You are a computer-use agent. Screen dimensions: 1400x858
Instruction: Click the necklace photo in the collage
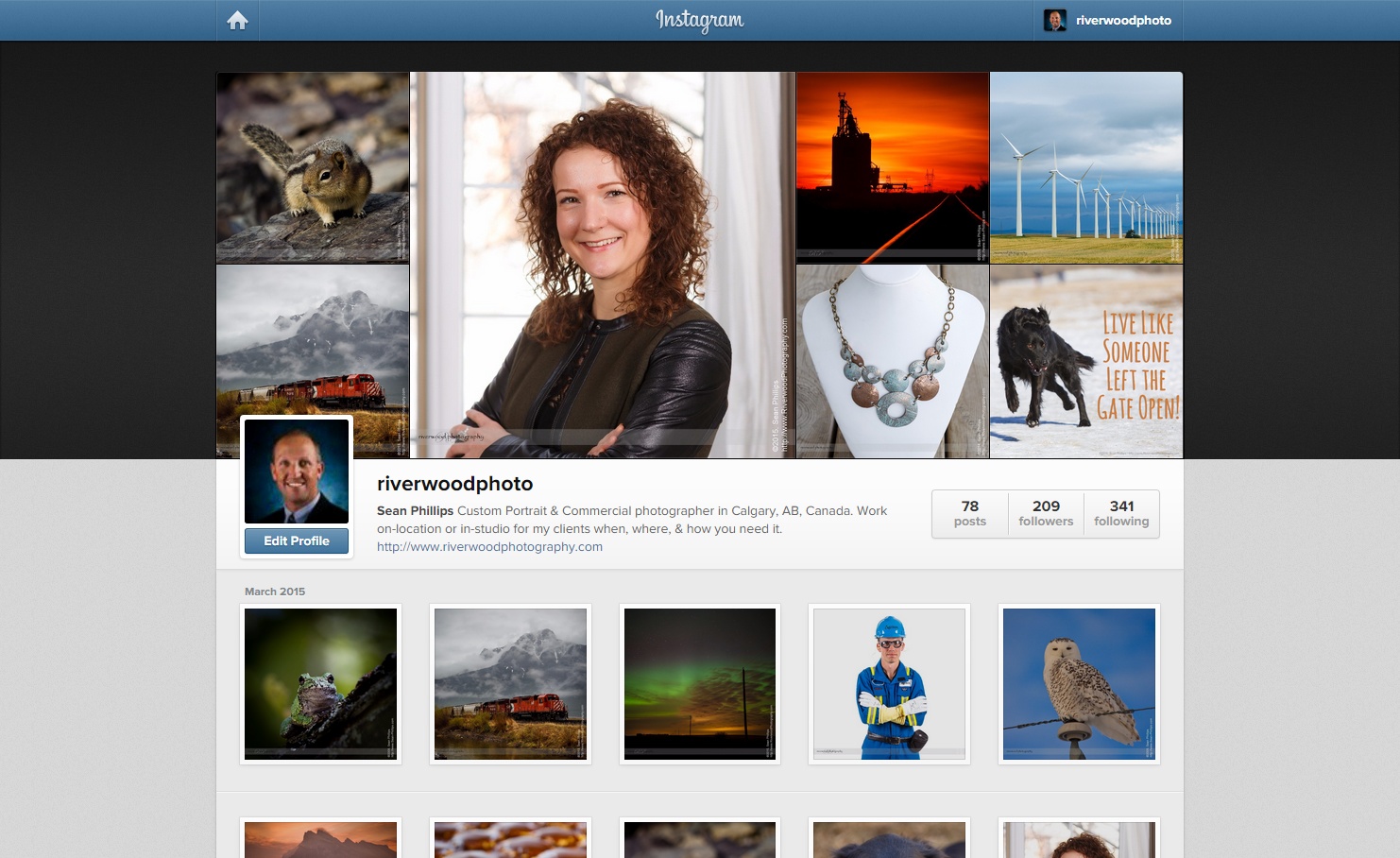click(893, 361)
